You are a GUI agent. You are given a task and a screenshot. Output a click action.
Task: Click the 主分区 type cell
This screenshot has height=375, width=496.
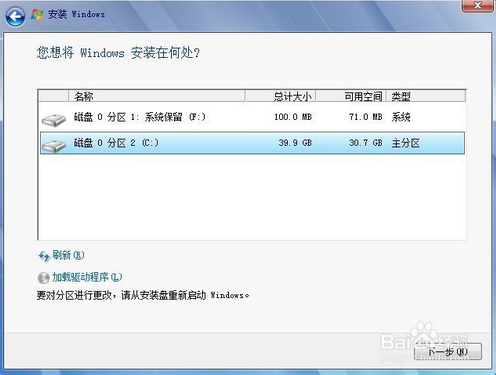(x=406, y=143)
